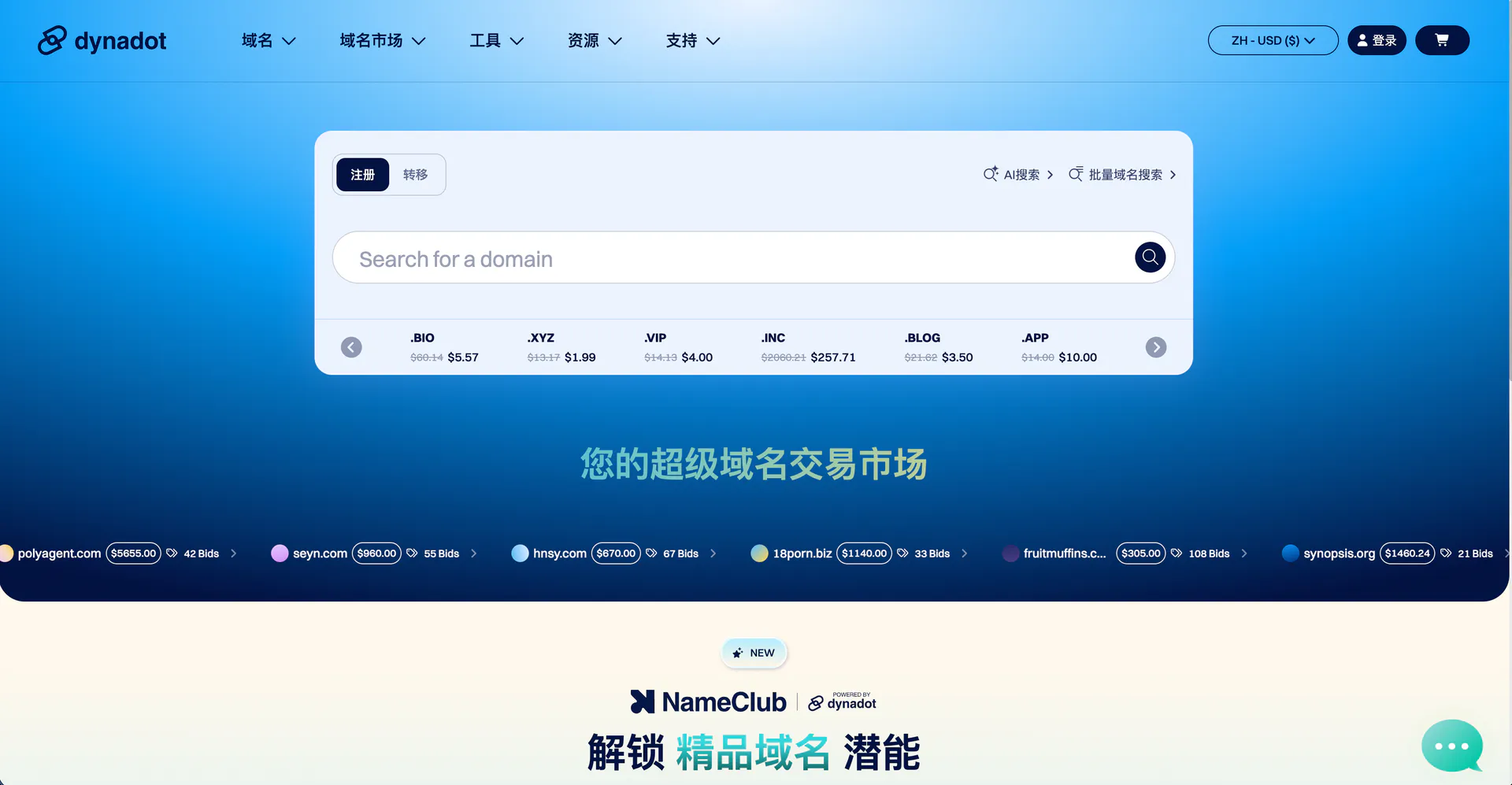Advance TLD carousel with right arrow

1155,347
